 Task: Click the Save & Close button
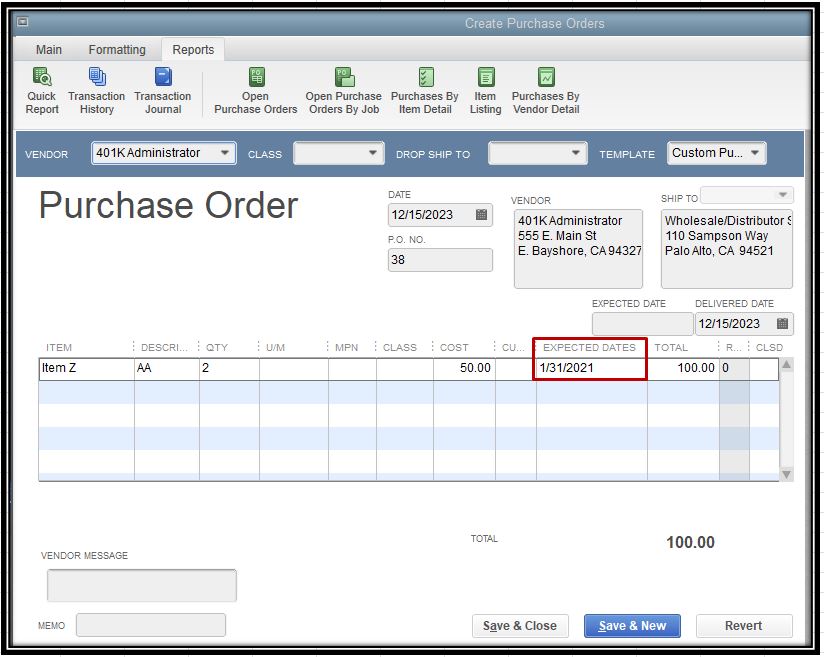[x=520, y=626]
